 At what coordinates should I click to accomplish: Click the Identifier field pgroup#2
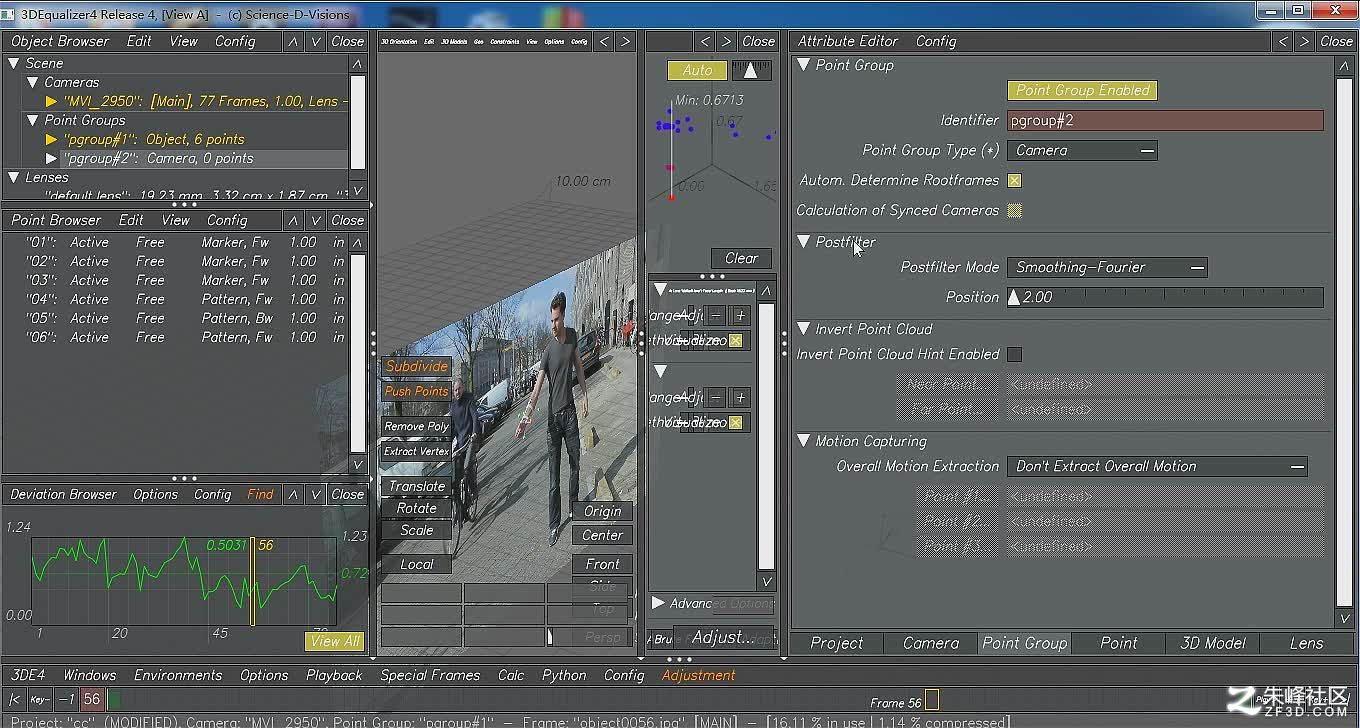click(1165, 120)
